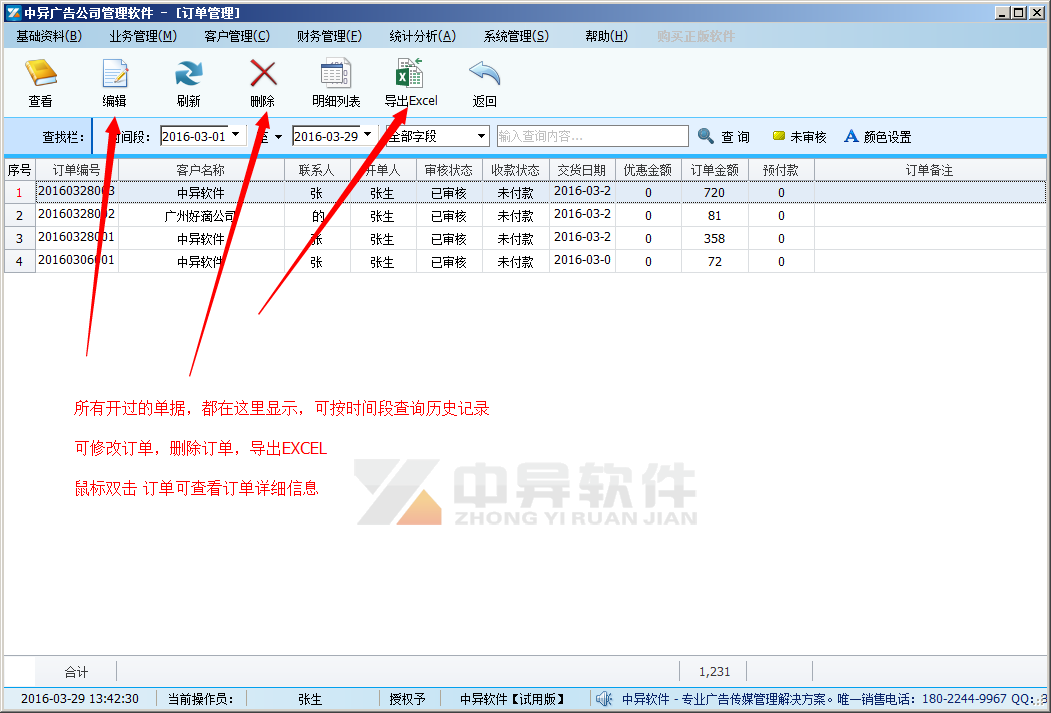
Task: Open the 基础资料(B) menu
Action: pyautogui.click(x=49, y=36)
